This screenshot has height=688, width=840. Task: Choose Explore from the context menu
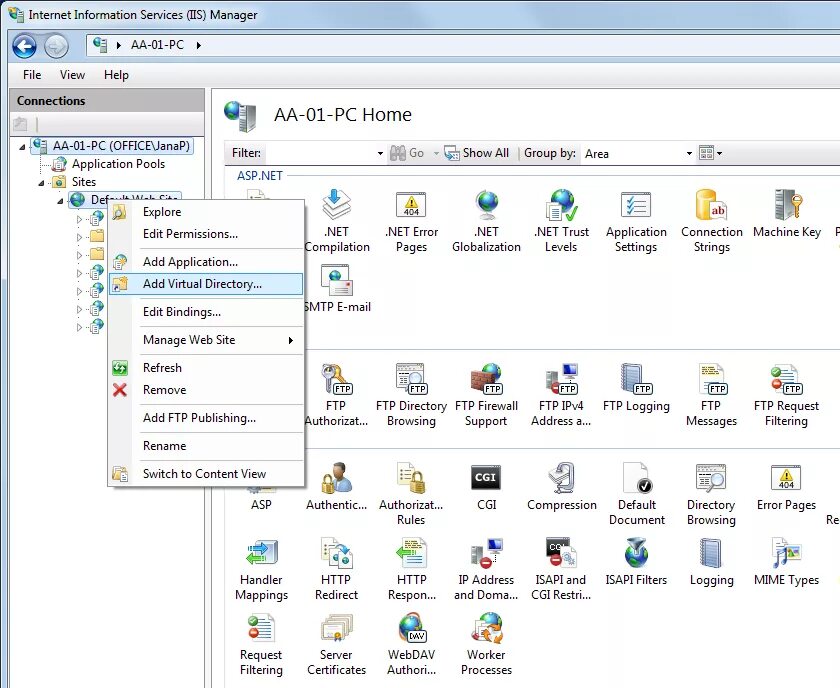(x=206, y=212)
